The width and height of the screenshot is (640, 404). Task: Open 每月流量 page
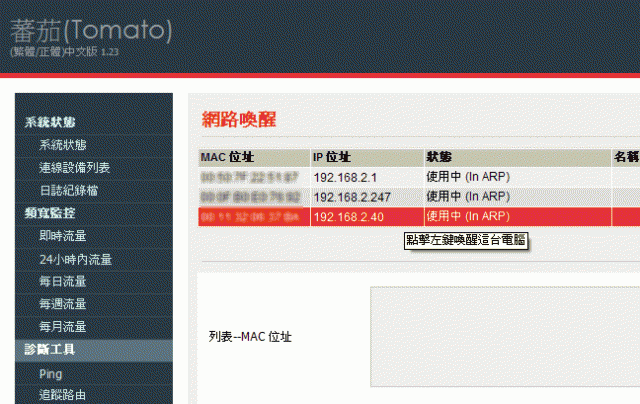pos(63,326)
